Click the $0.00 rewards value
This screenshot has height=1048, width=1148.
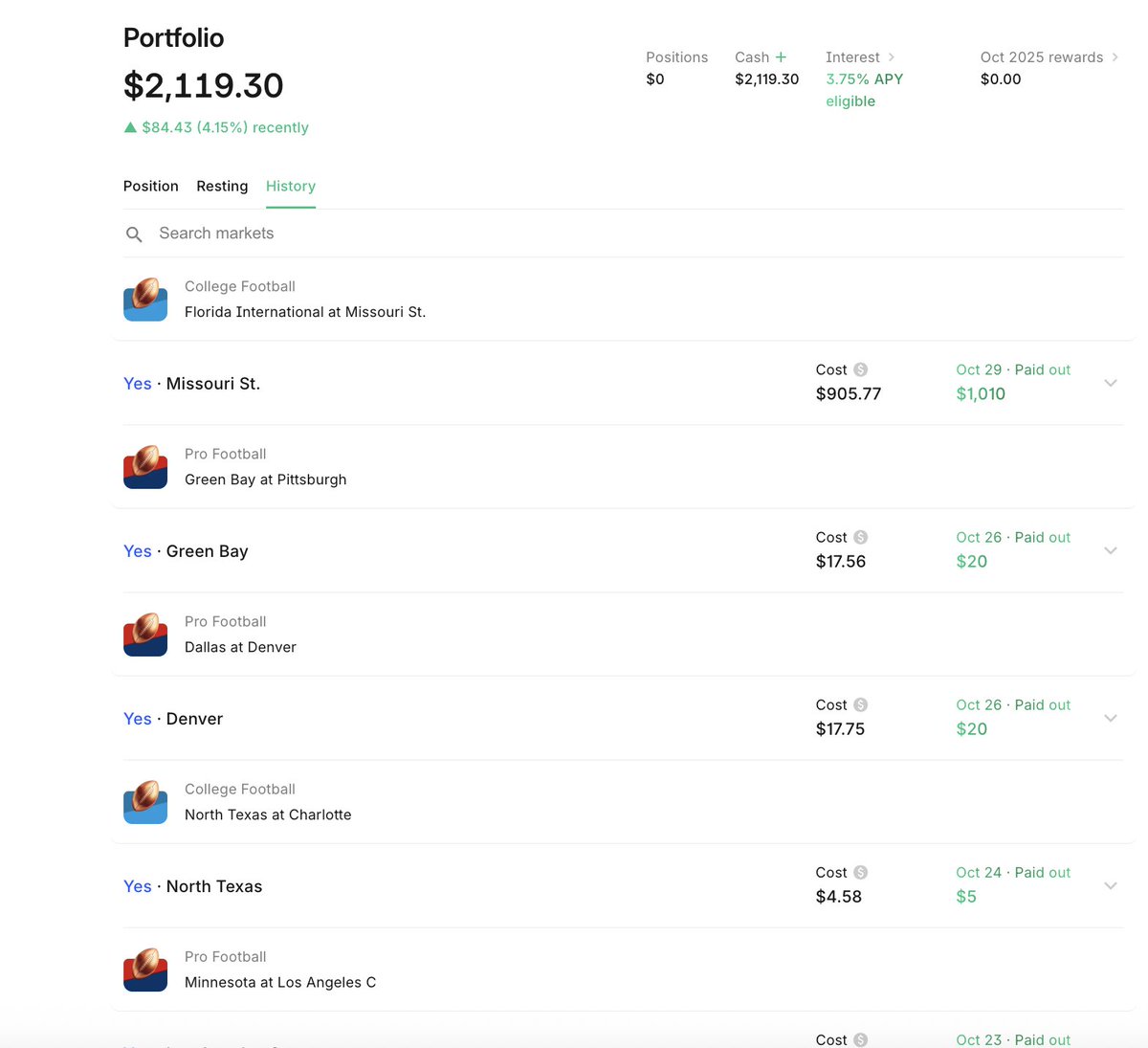point(1001,79)
